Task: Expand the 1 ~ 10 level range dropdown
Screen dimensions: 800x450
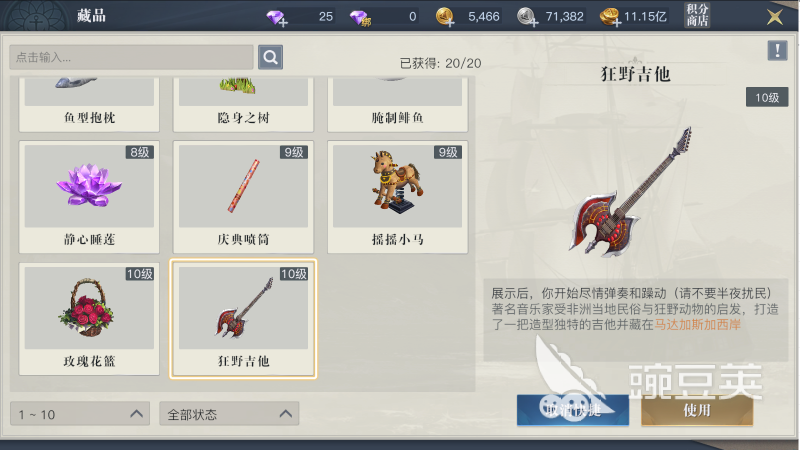Action: tap(80, 414)
